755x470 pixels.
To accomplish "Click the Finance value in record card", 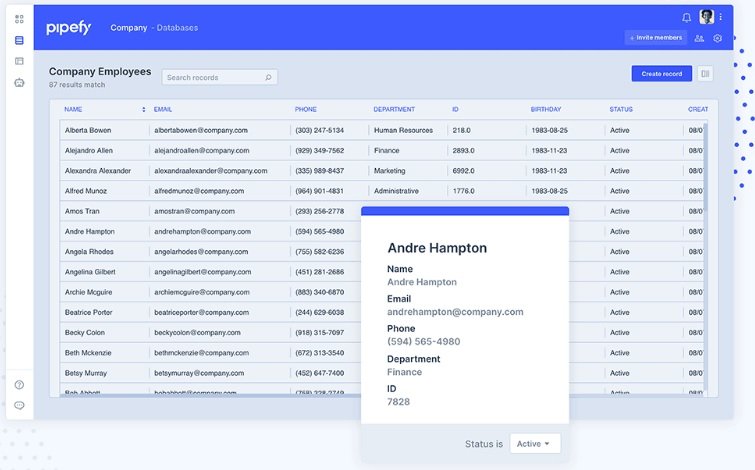I will [x=404, y=372].
